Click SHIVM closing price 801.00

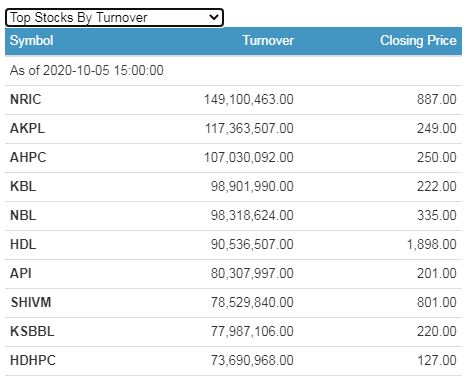(x=437, y=302)
